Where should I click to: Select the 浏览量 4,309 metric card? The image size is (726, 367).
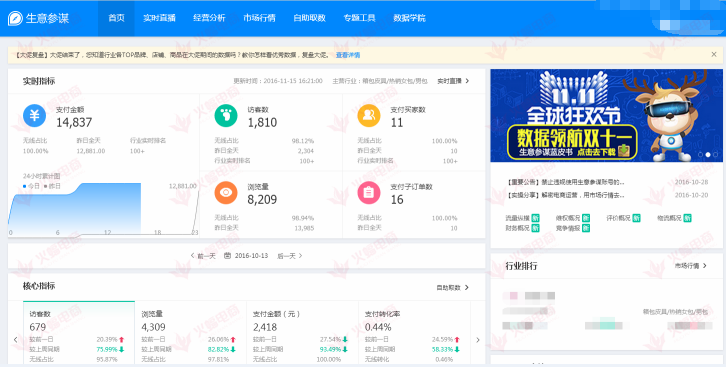click(x=191, y=333)
